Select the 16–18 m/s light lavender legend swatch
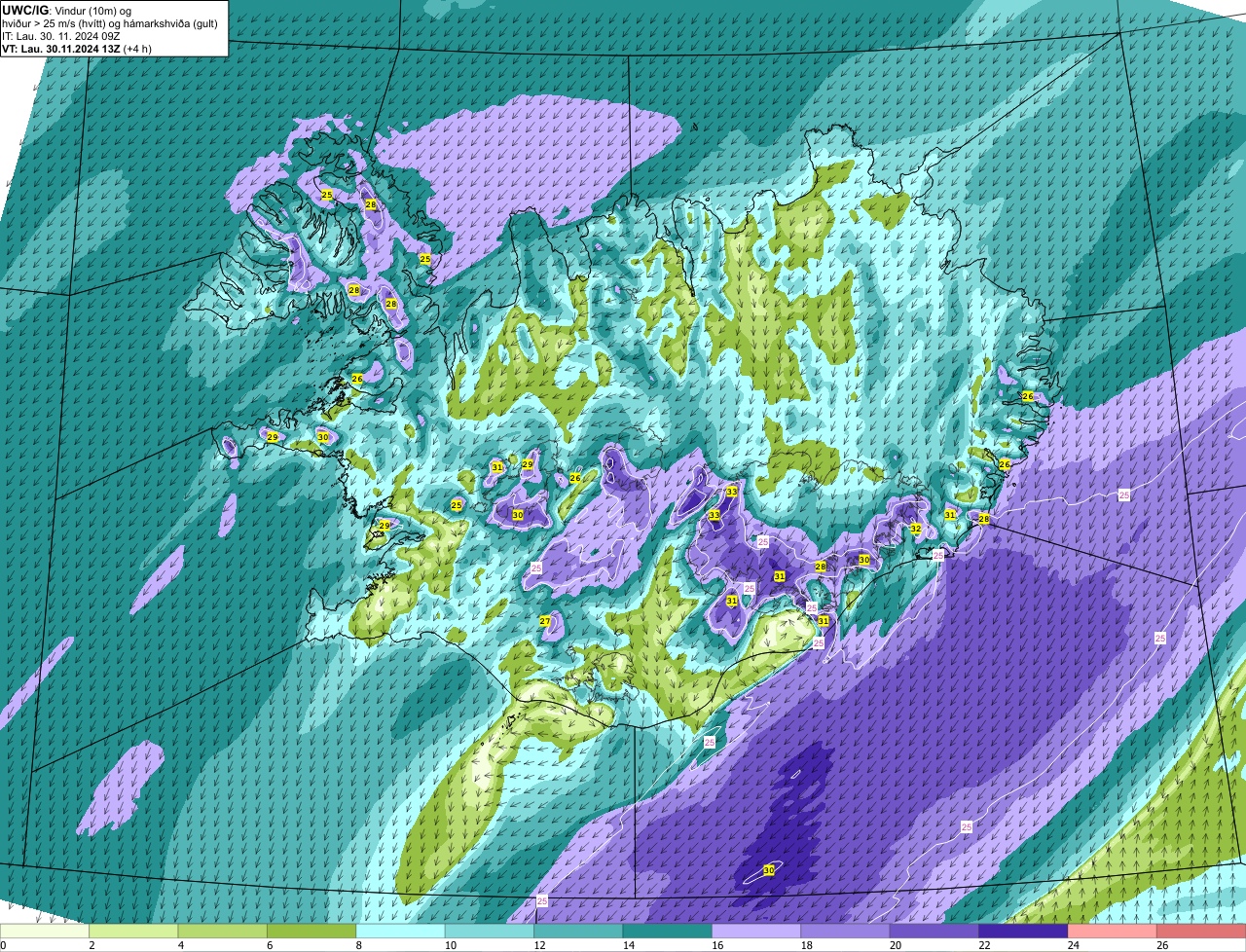Screen dimensions: 1246x952 (757, 932)
